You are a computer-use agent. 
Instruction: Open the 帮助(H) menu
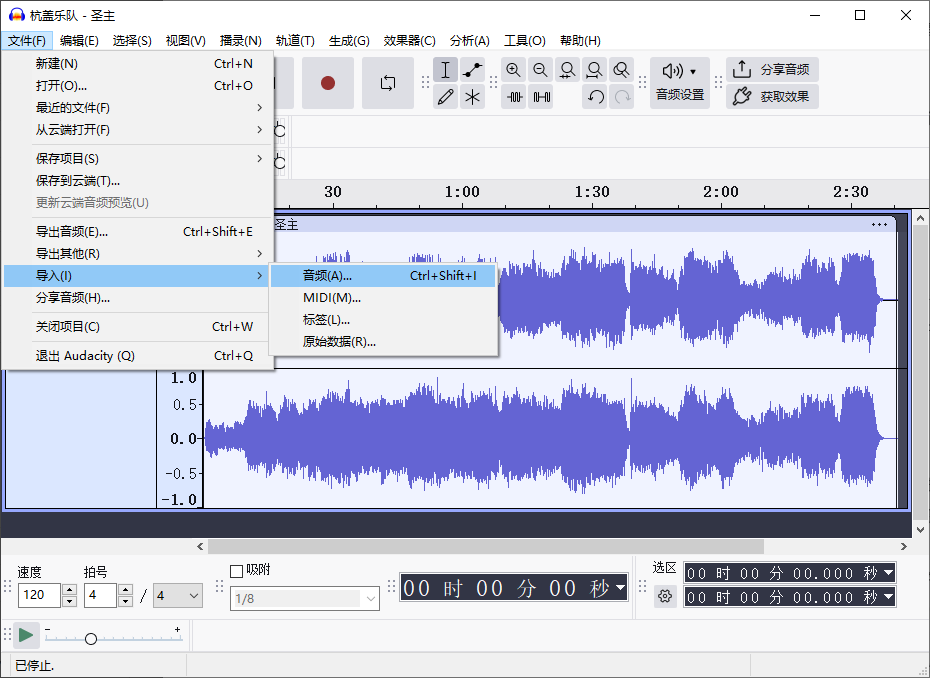click(x=580, y=41)
